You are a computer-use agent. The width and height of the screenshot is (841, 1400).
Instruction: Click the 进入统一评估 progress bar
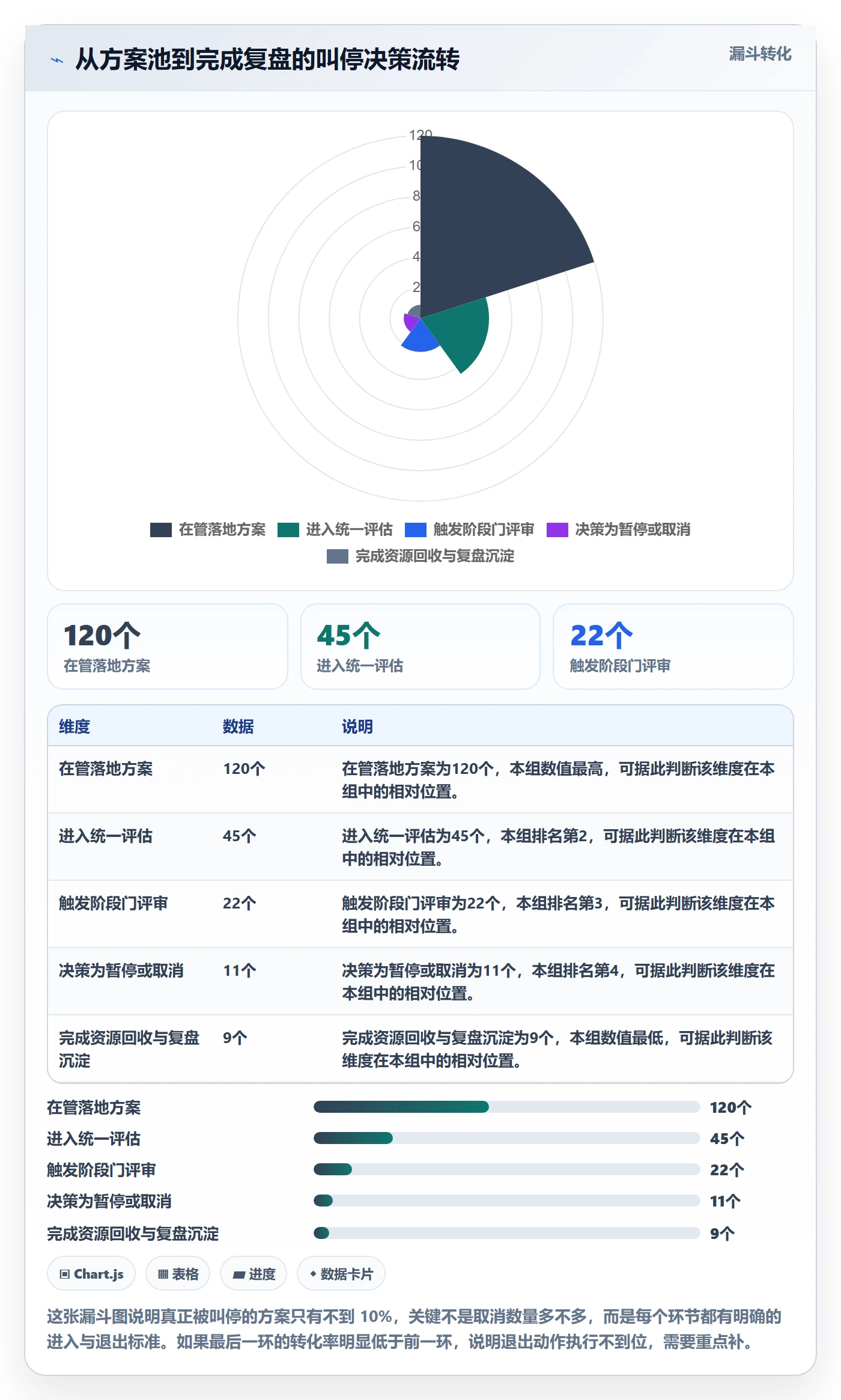coord(506,1138)
